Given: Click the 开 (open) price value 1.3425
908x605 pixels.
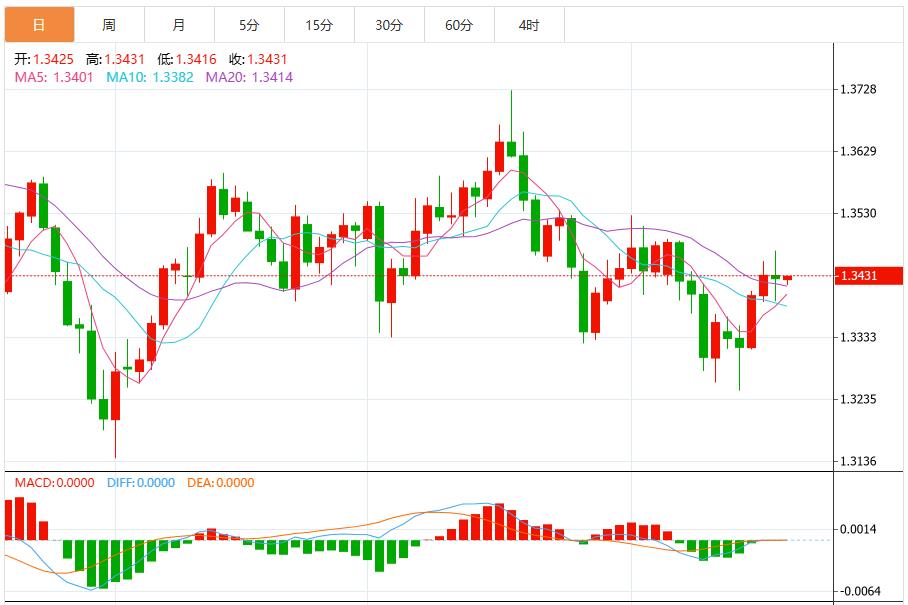Looking at the screenshot, I should click(42, 59).
